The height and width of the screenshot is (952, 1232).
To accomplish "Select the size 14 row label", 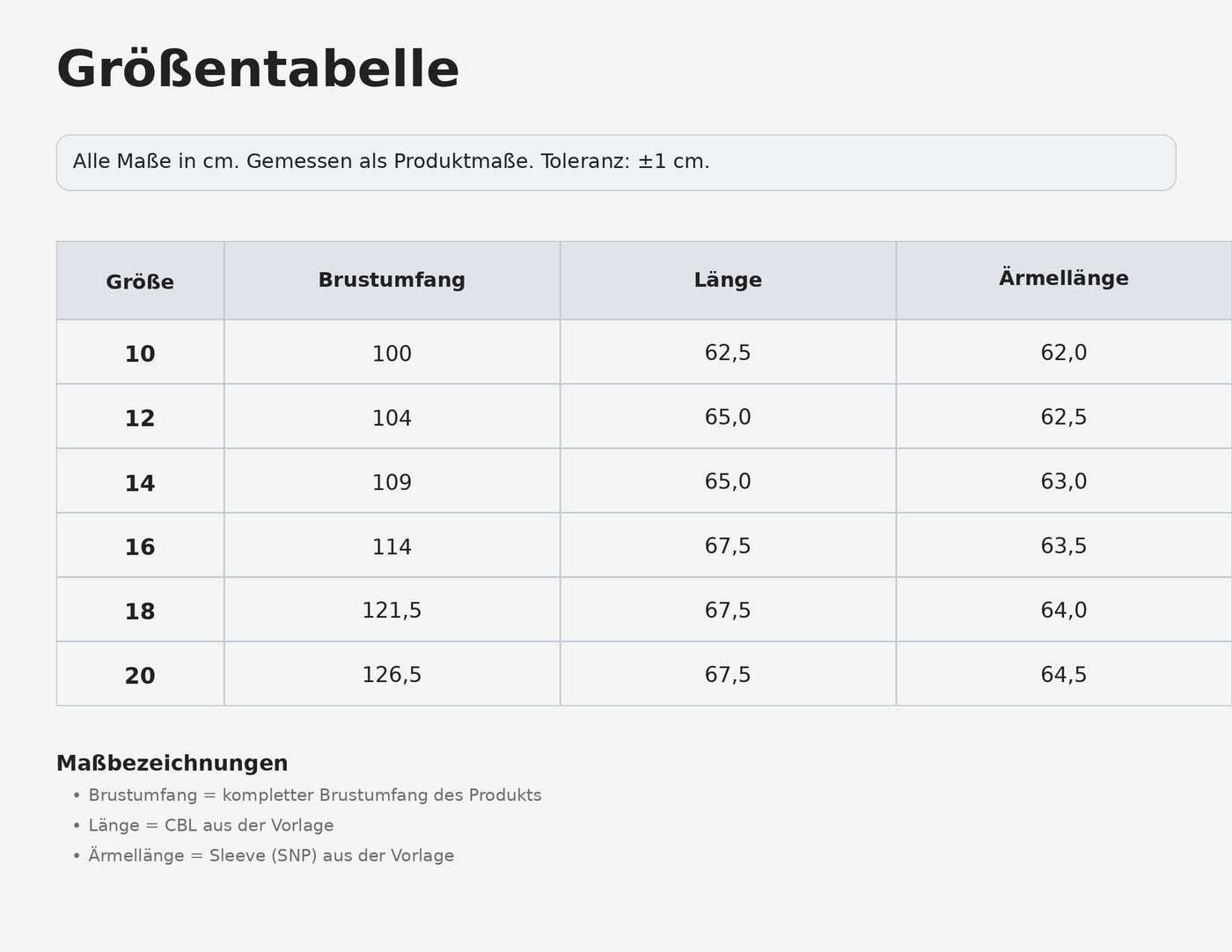I will pos(140,481).
